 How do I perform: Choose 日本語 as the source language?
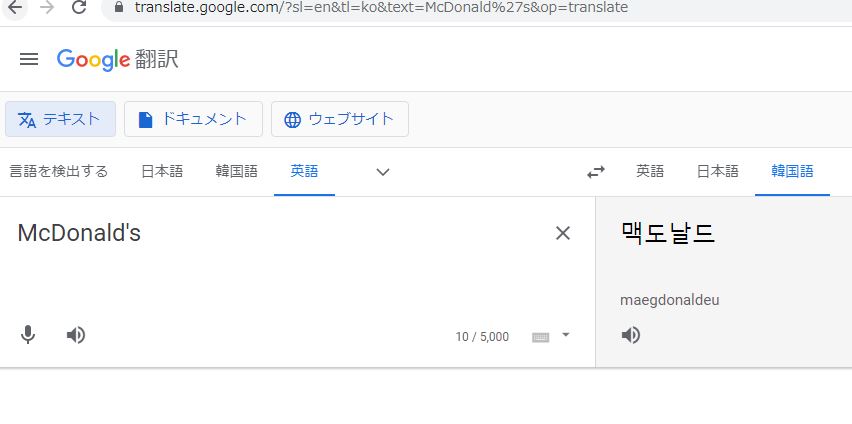coord(162,171)
